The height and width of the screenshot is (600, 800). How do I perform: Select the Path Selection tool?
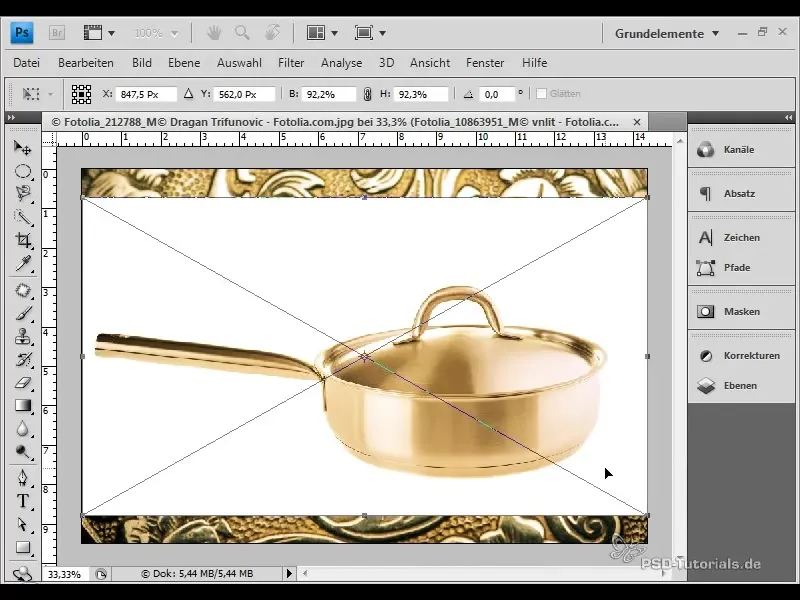[22, 524]
